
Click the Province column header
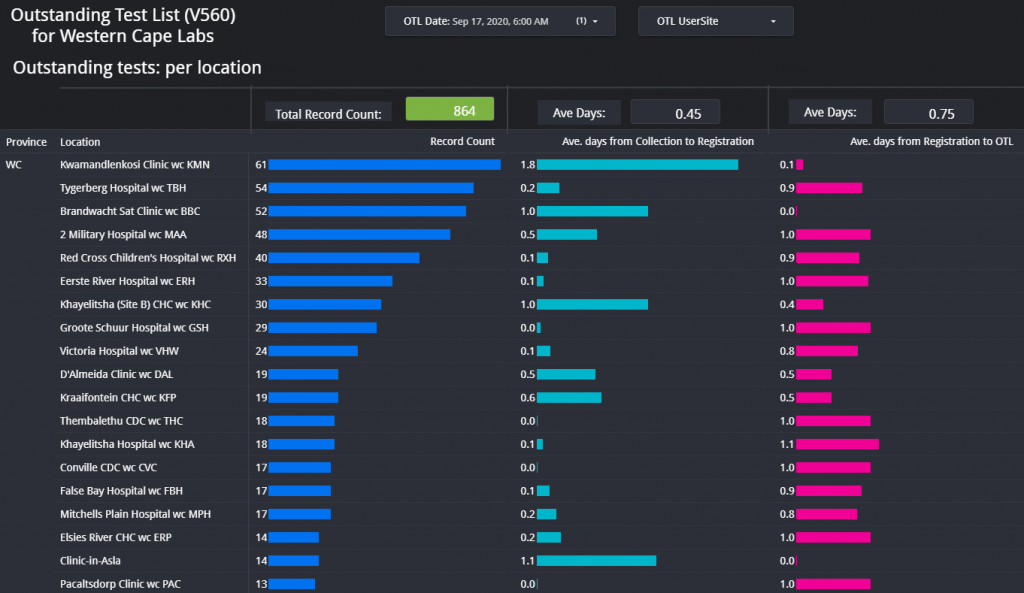[x=26, y=142]
